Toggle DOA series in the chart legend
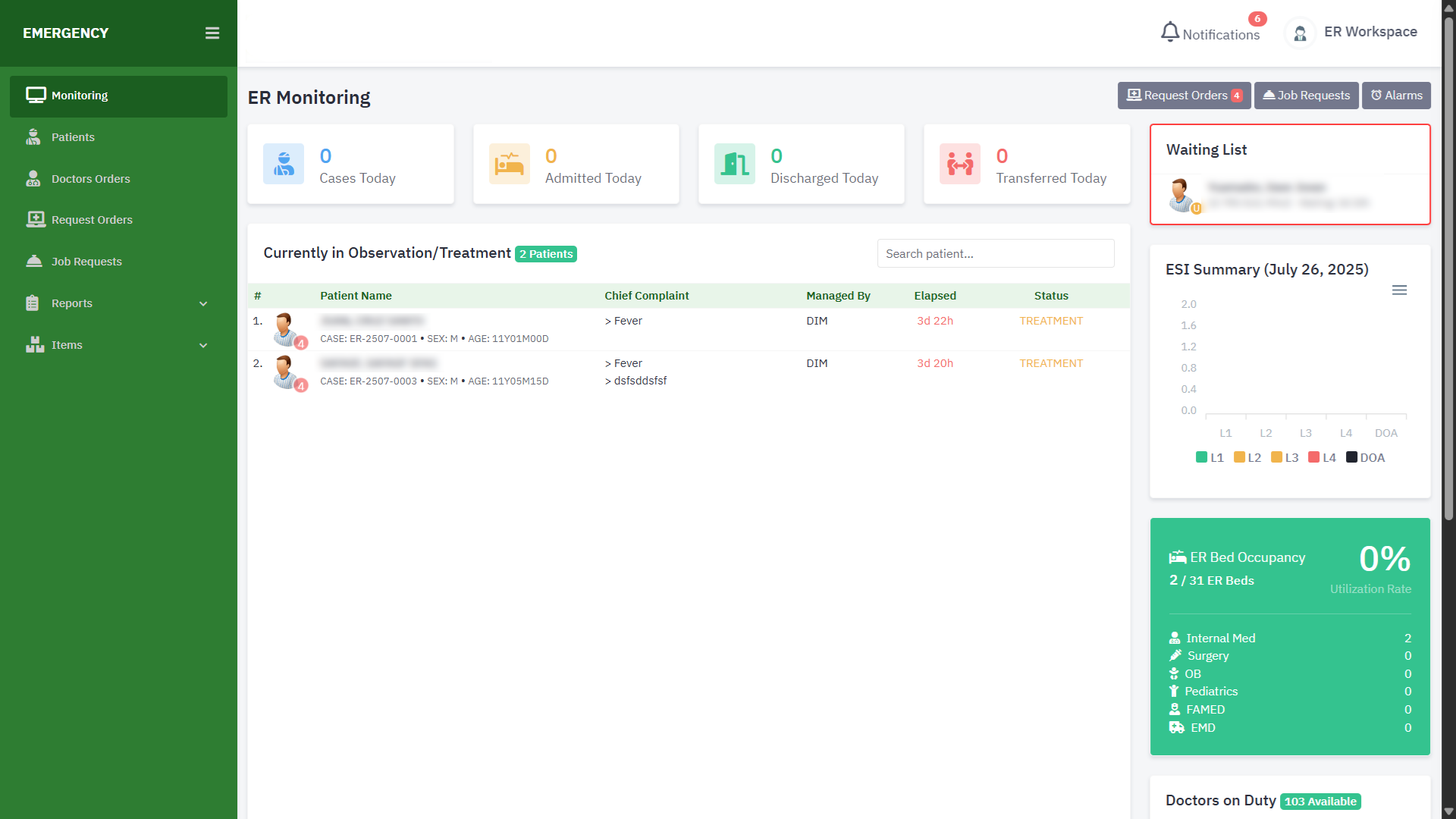This screenshot has height=819, width=1456. (1365, 457)
